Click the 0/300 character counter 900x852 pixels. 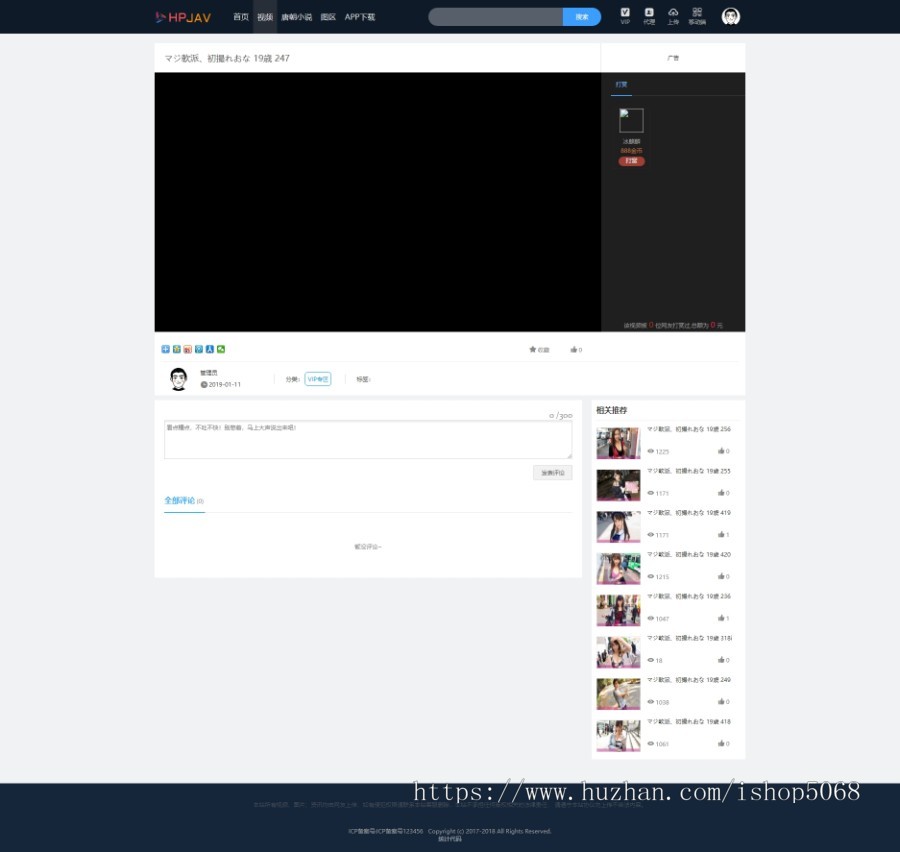[x=560, y=415]
